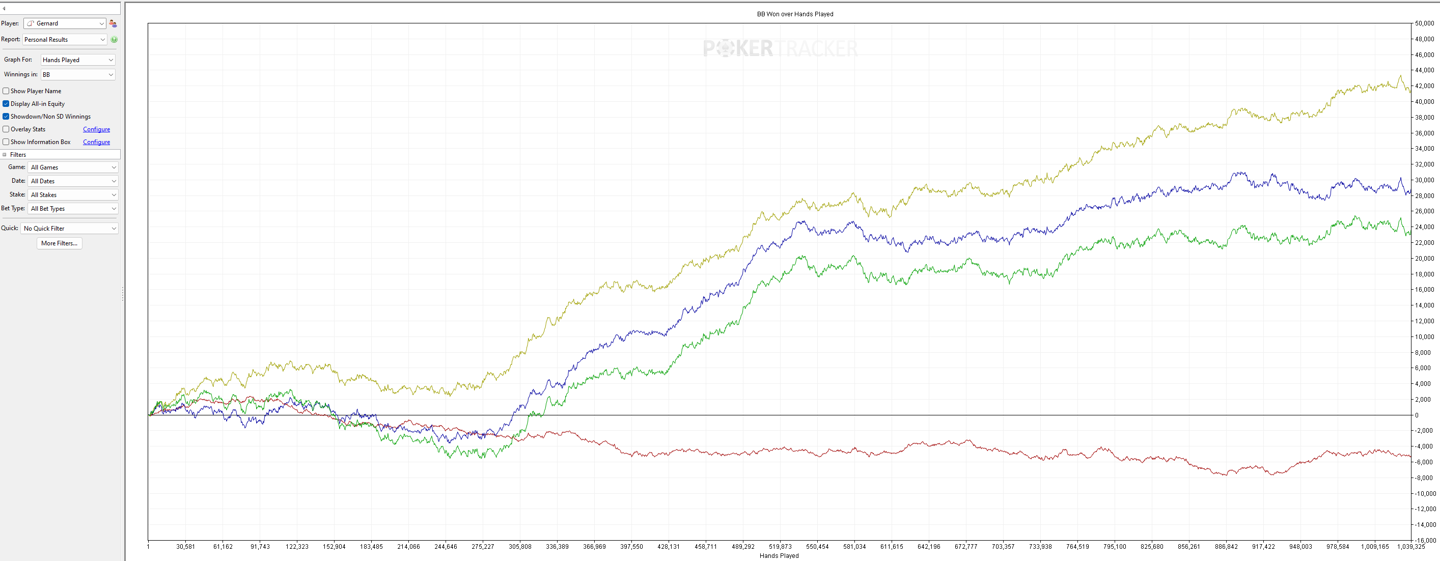Image resolution: width=1440 pixels, height=561 pixels.
Task: Change the Winnings in BB dropdown
Action: tap(77, 75)
